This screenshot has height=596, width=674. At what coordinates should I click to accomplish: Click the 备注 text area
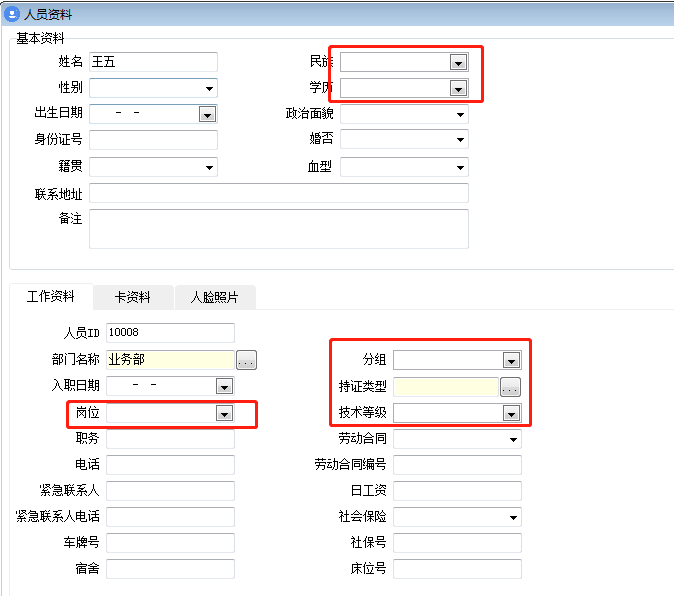[x=279, y=229]
